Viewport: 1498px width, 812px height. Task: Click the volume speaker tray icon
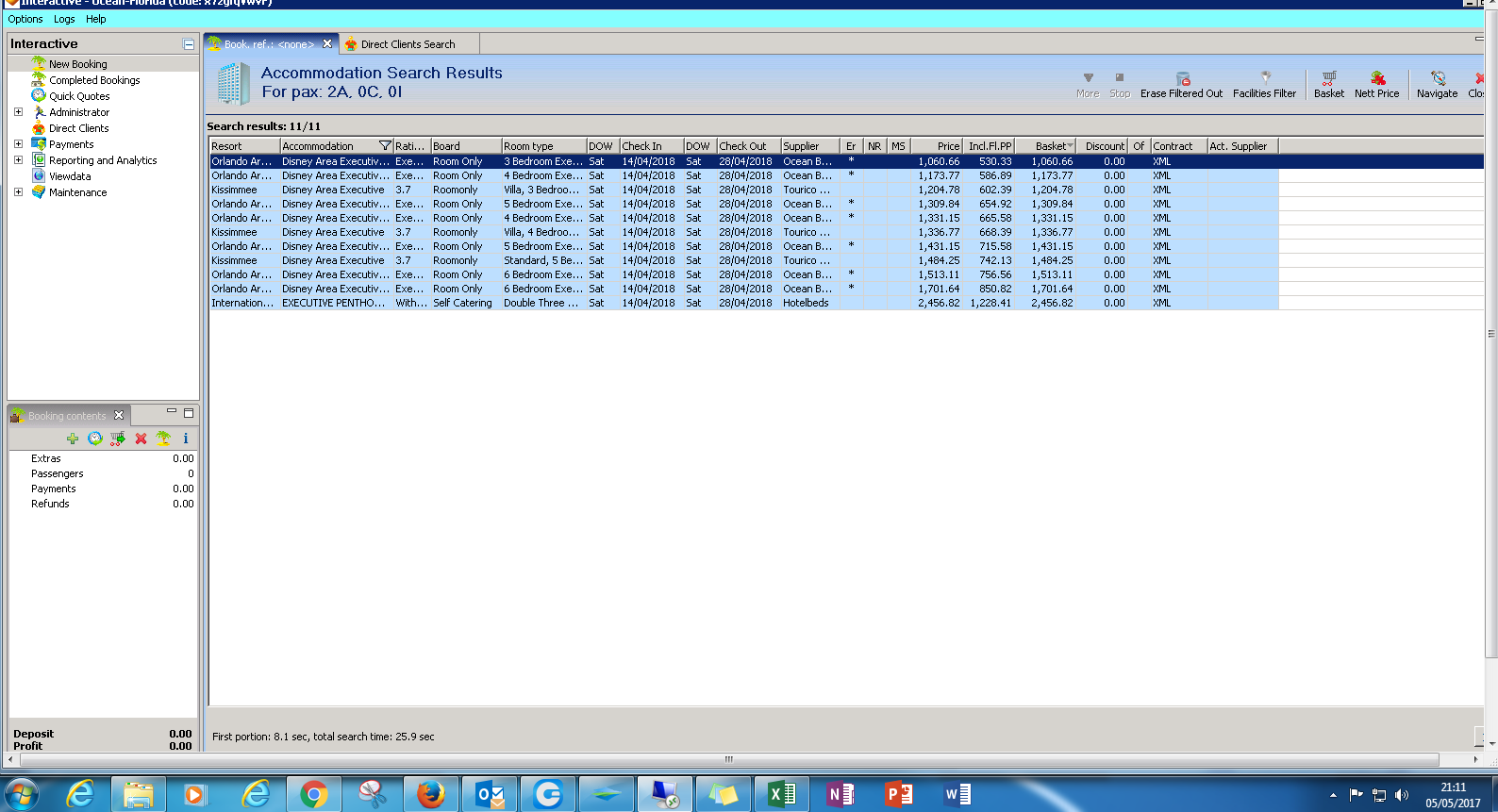pyautogui.click(x=1402, y=795)
